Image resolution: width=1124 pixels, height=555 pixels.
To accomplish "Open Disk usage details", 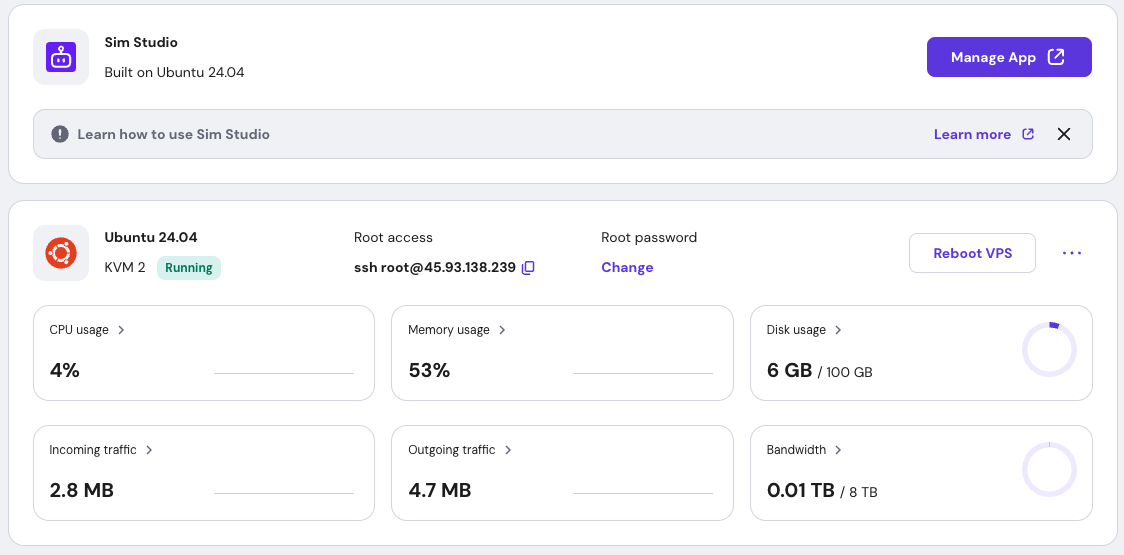I will click(x=804, y=330).
